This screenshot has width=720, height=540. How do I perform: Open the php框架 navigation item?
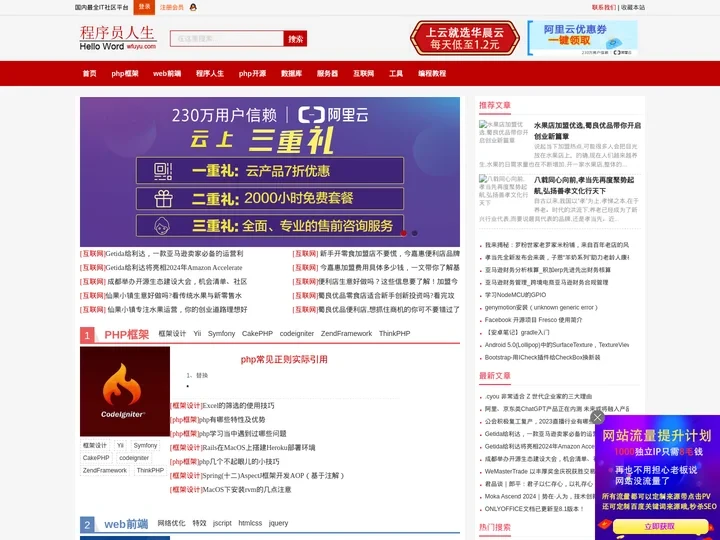(x=125, y=73)
